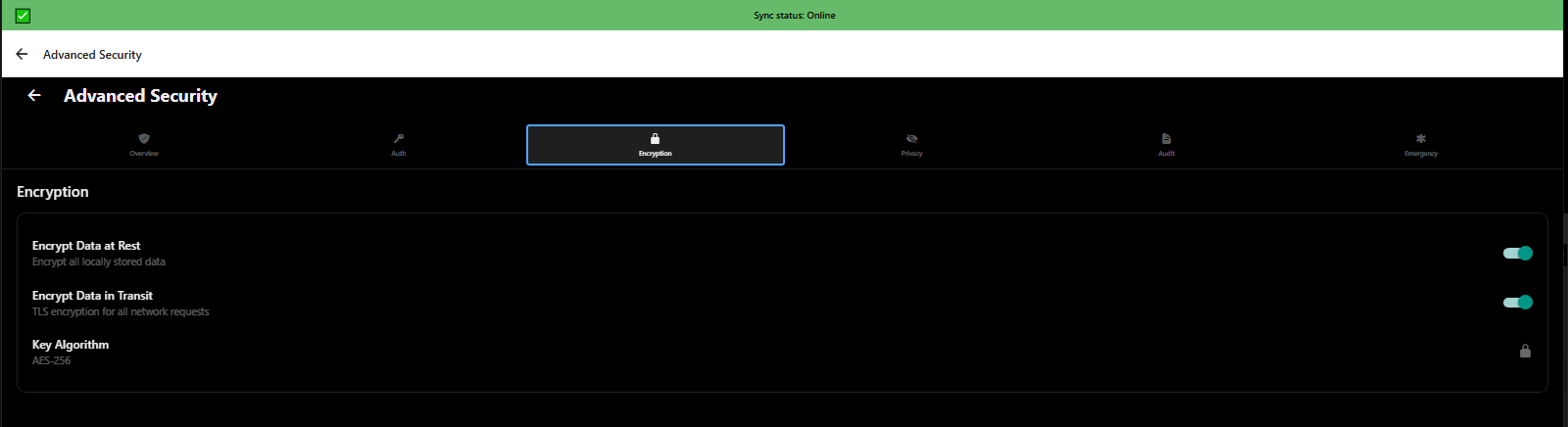1568x427 pixels.
Task: Open the Overview tab
Action: [144, 145]
